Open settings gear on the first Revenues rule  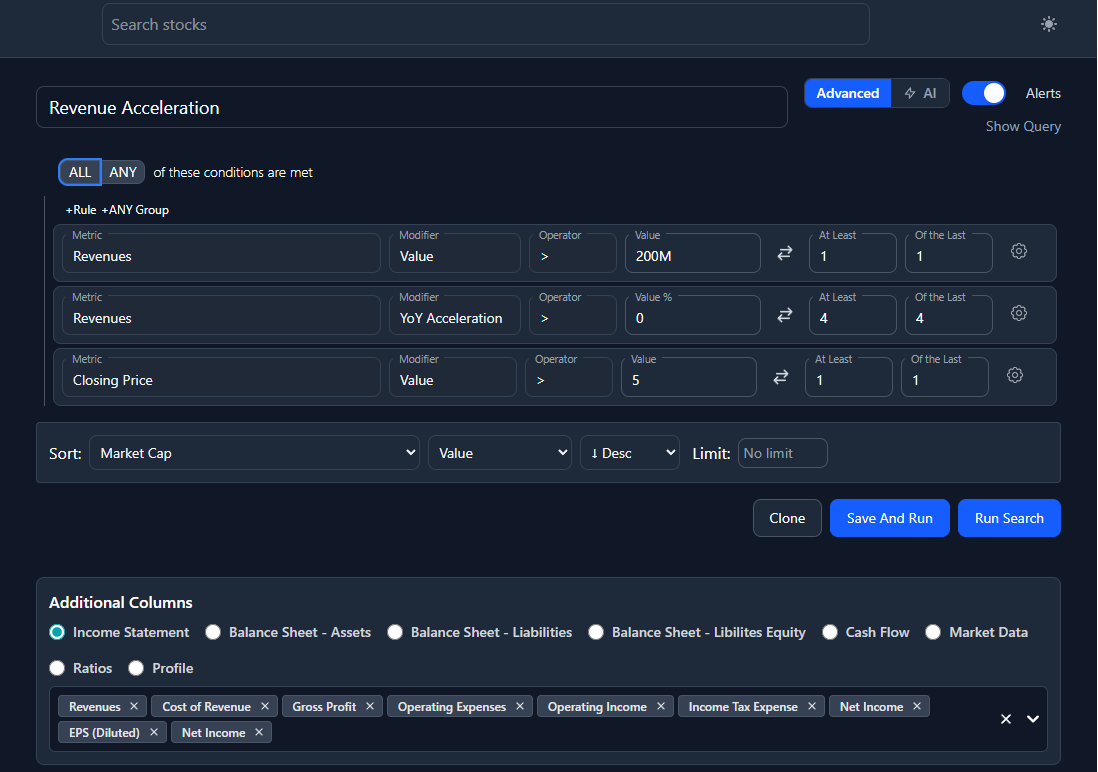[x=1018, y=251]
